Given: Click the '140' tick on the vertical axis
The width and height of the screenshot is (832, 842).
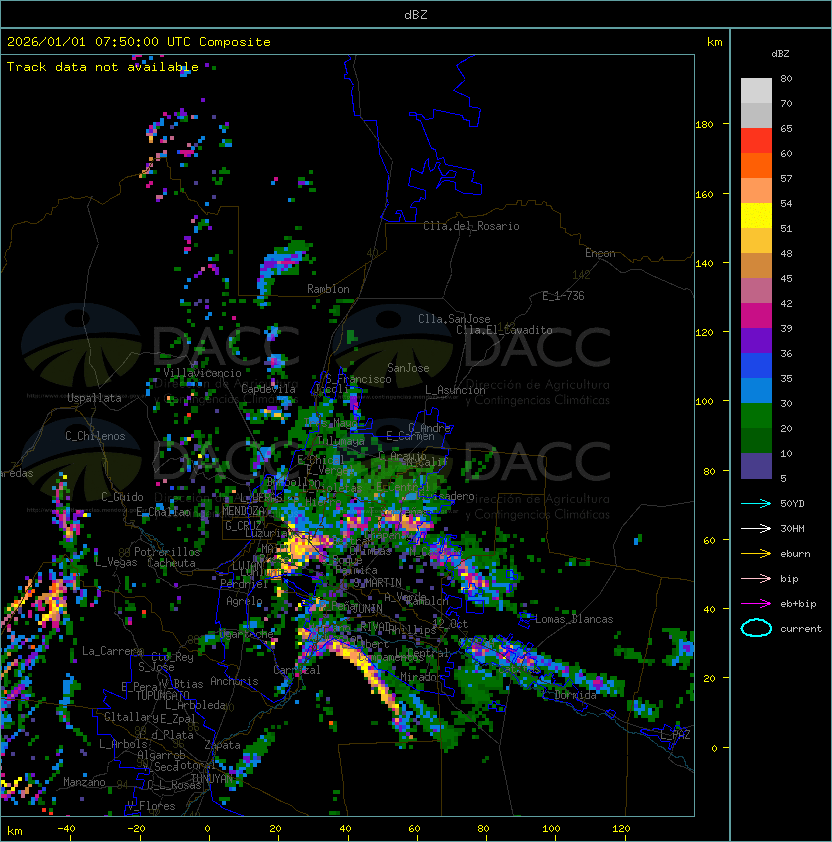Looking at the screenshot, I should click(x=704, y=264).
